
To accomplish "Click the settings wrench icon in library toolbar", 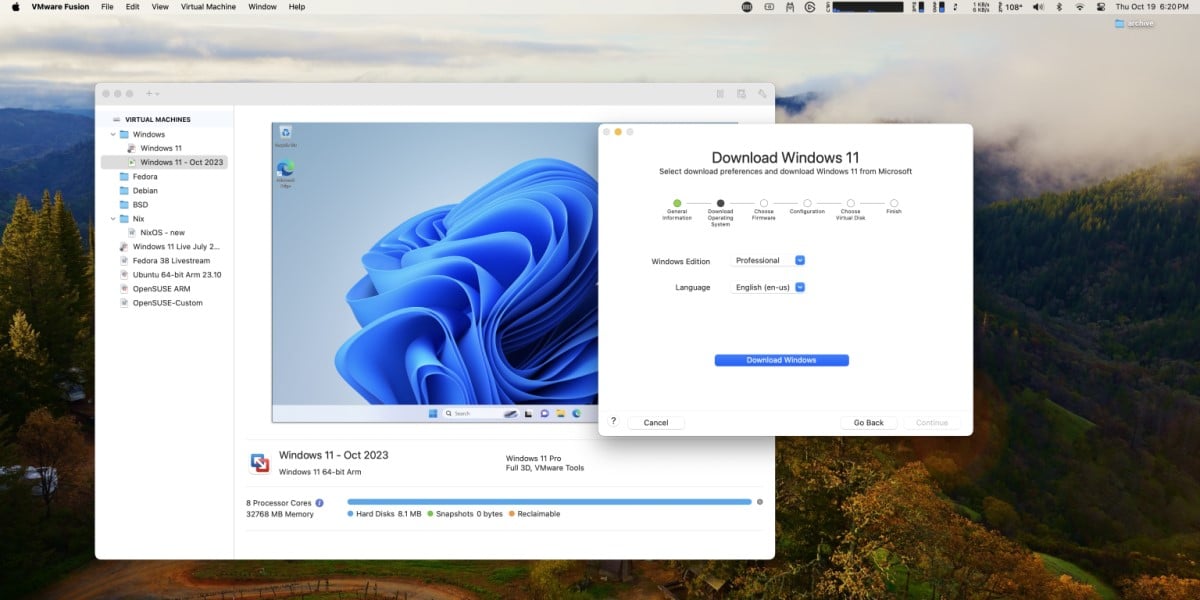I will 762,93.
